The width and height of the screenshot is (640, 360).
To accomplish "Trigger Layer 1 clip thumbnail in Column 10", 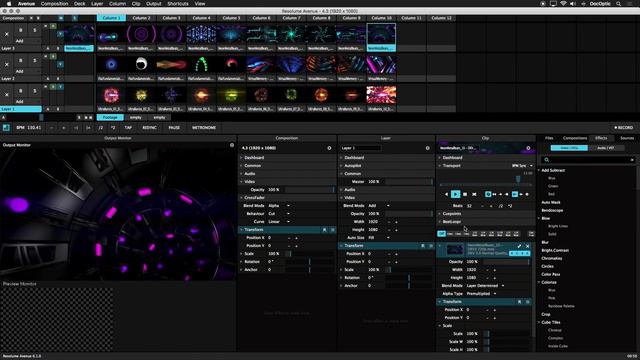I will click(x=381, y=95).
